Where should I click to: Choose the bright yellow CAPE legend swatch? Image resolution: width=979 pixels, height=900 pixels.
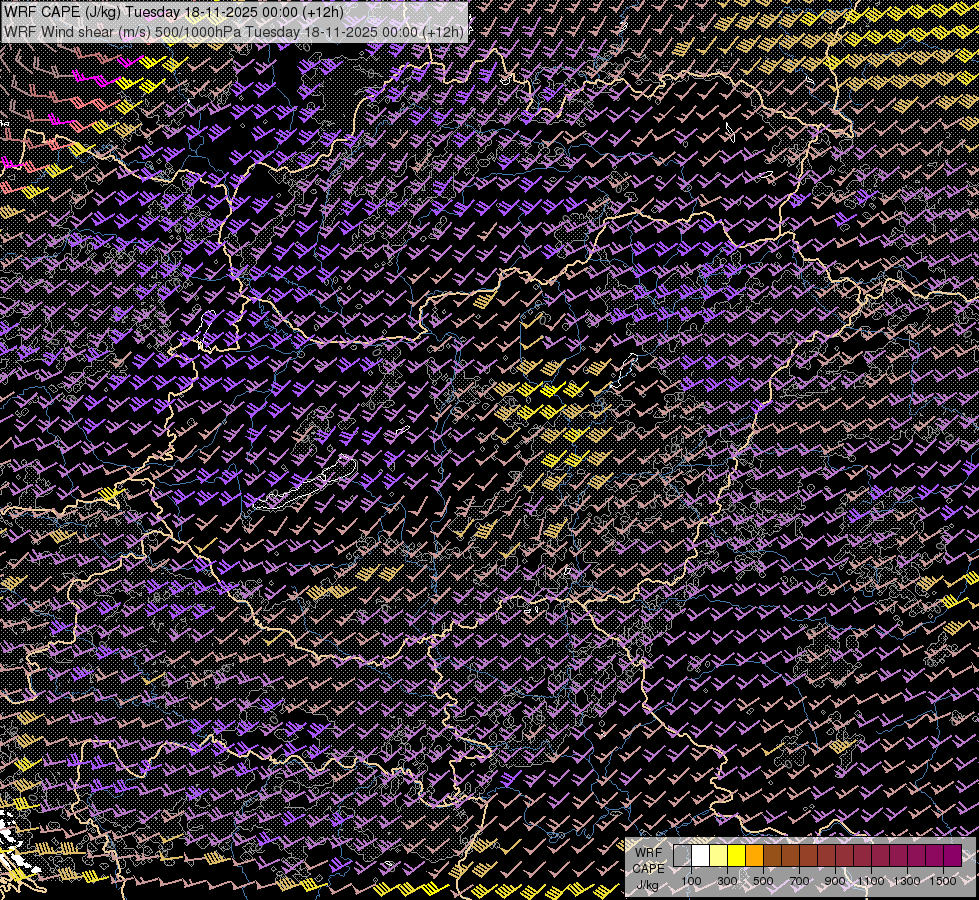pos(736,856)
